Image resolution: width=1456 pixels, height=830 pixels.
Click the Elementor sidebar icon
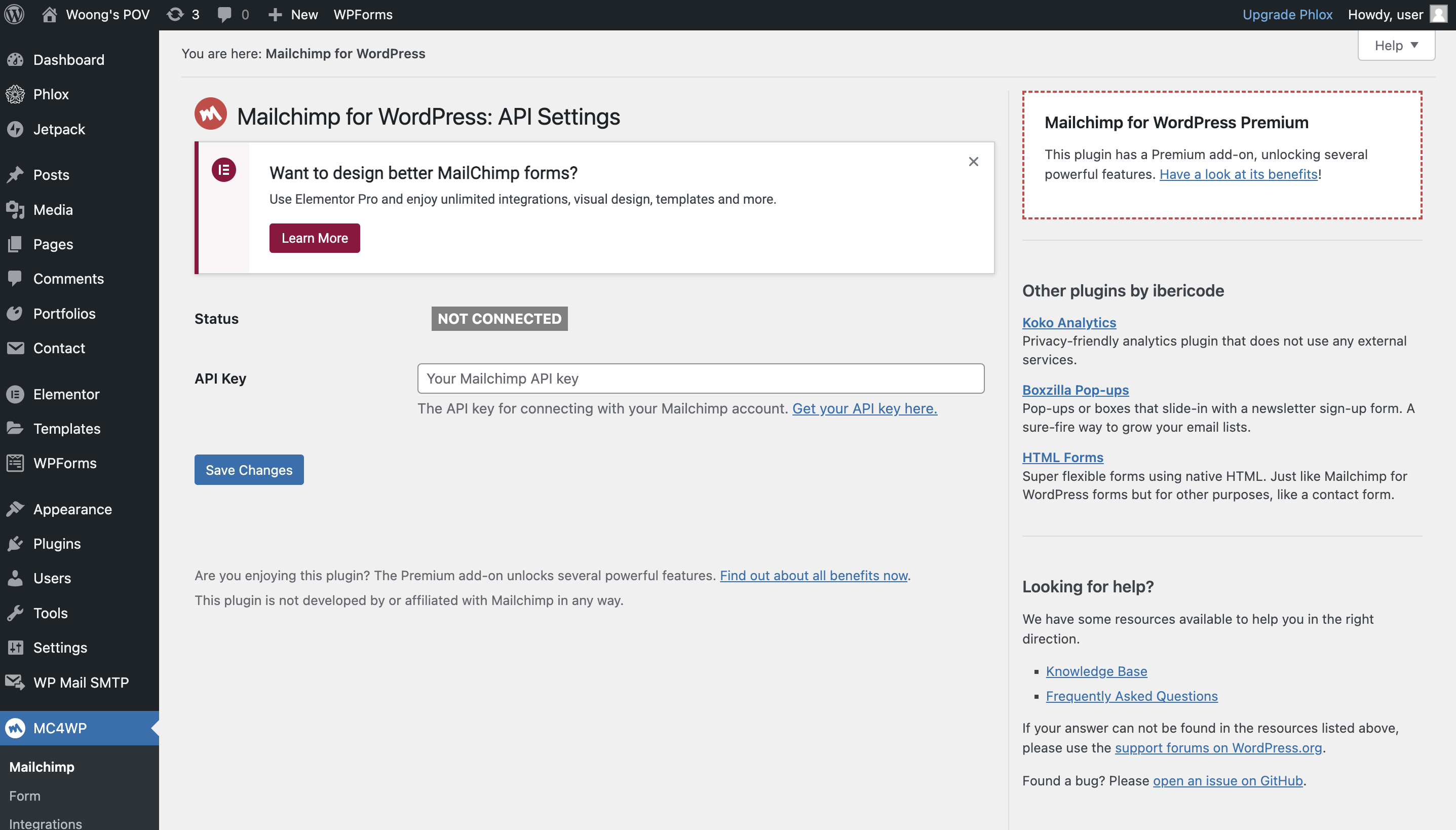[x=15, y=394]
